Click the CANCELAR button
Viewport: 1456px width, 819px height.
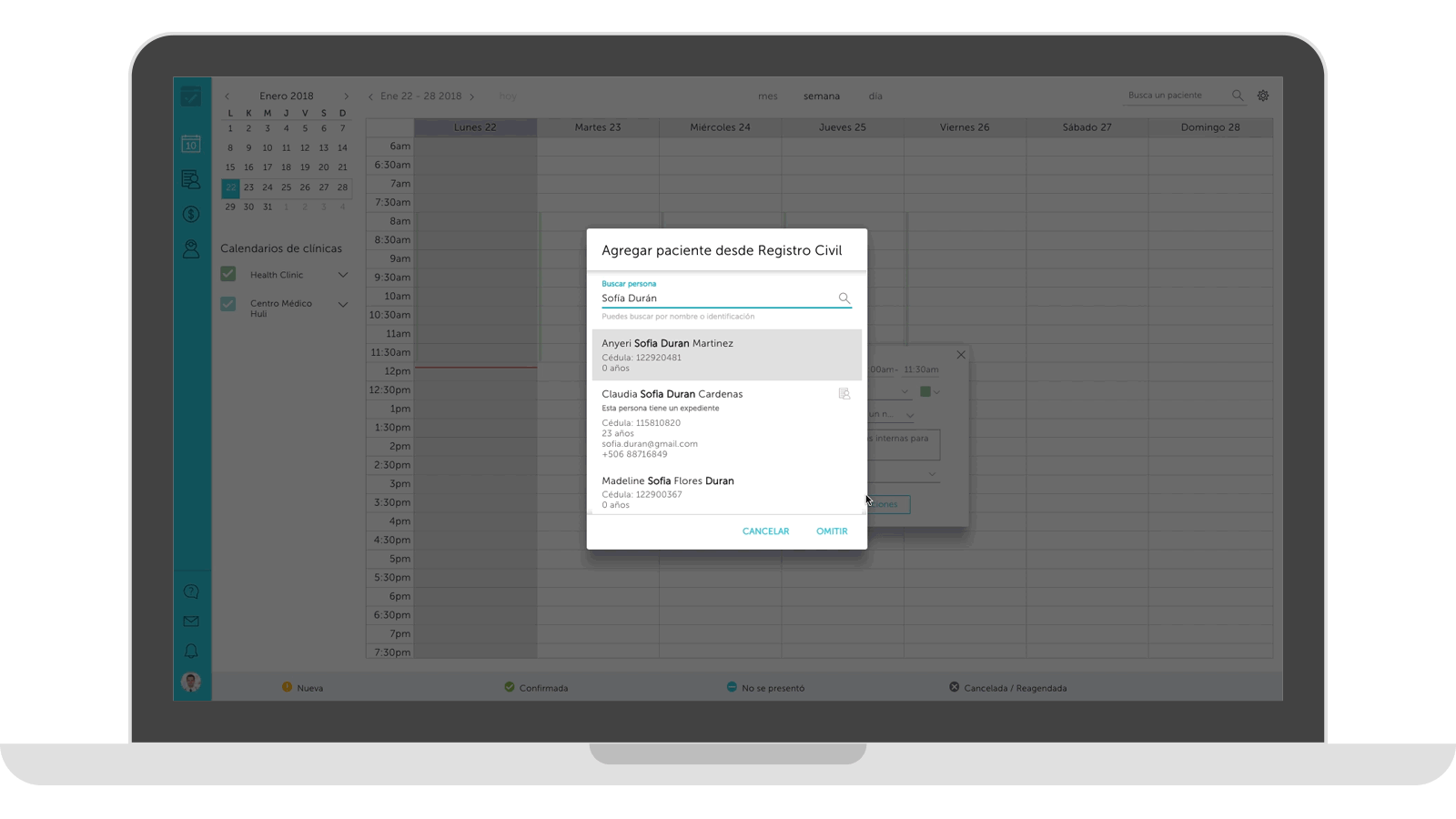765,531
